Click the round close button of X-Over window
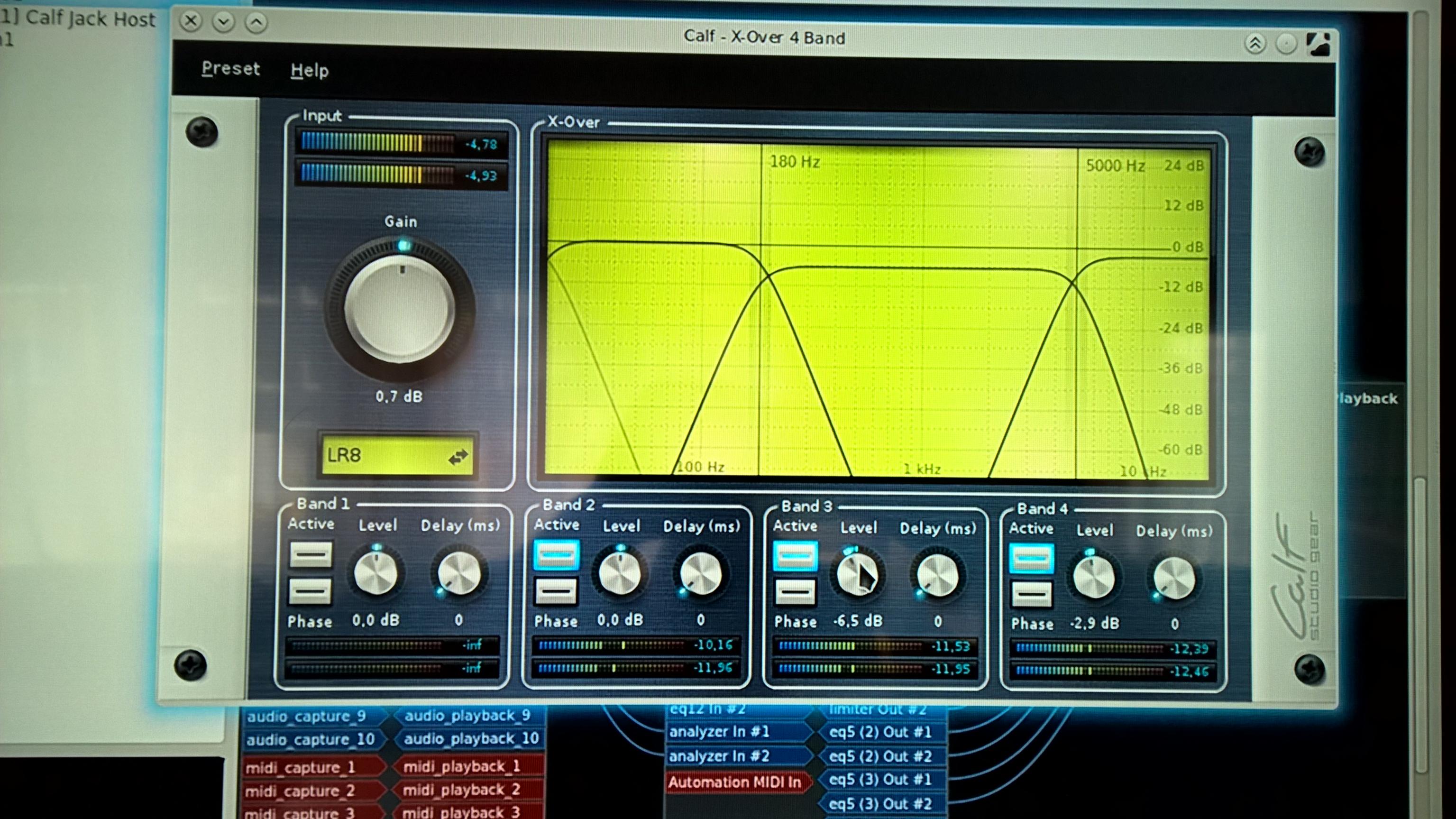This screenshot has height=819, width=1456. tap(191, 21)
